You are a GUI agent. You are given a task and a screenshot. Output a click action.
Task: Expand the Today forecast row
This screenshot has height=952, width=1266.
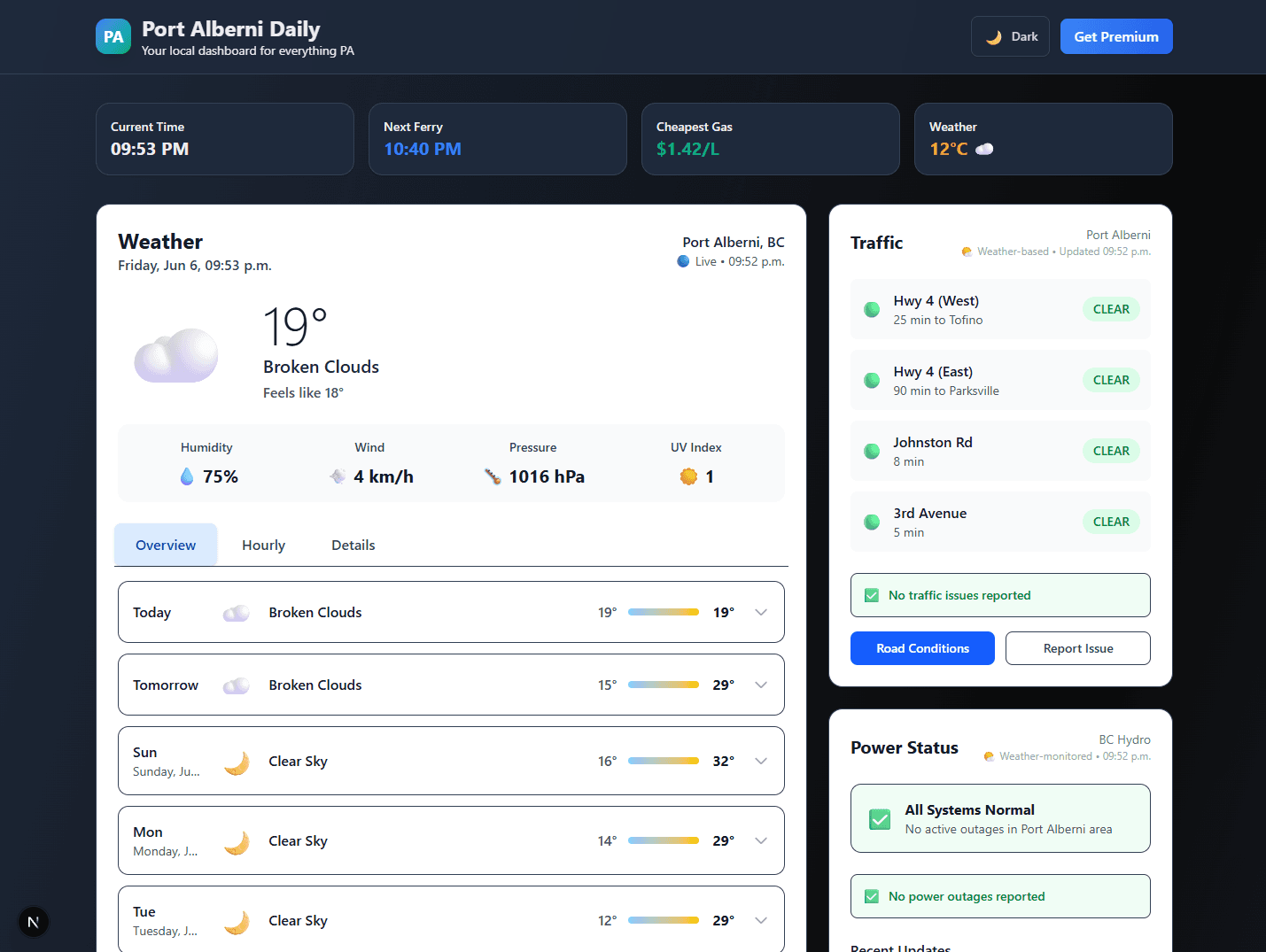click(x=760, y=612)
